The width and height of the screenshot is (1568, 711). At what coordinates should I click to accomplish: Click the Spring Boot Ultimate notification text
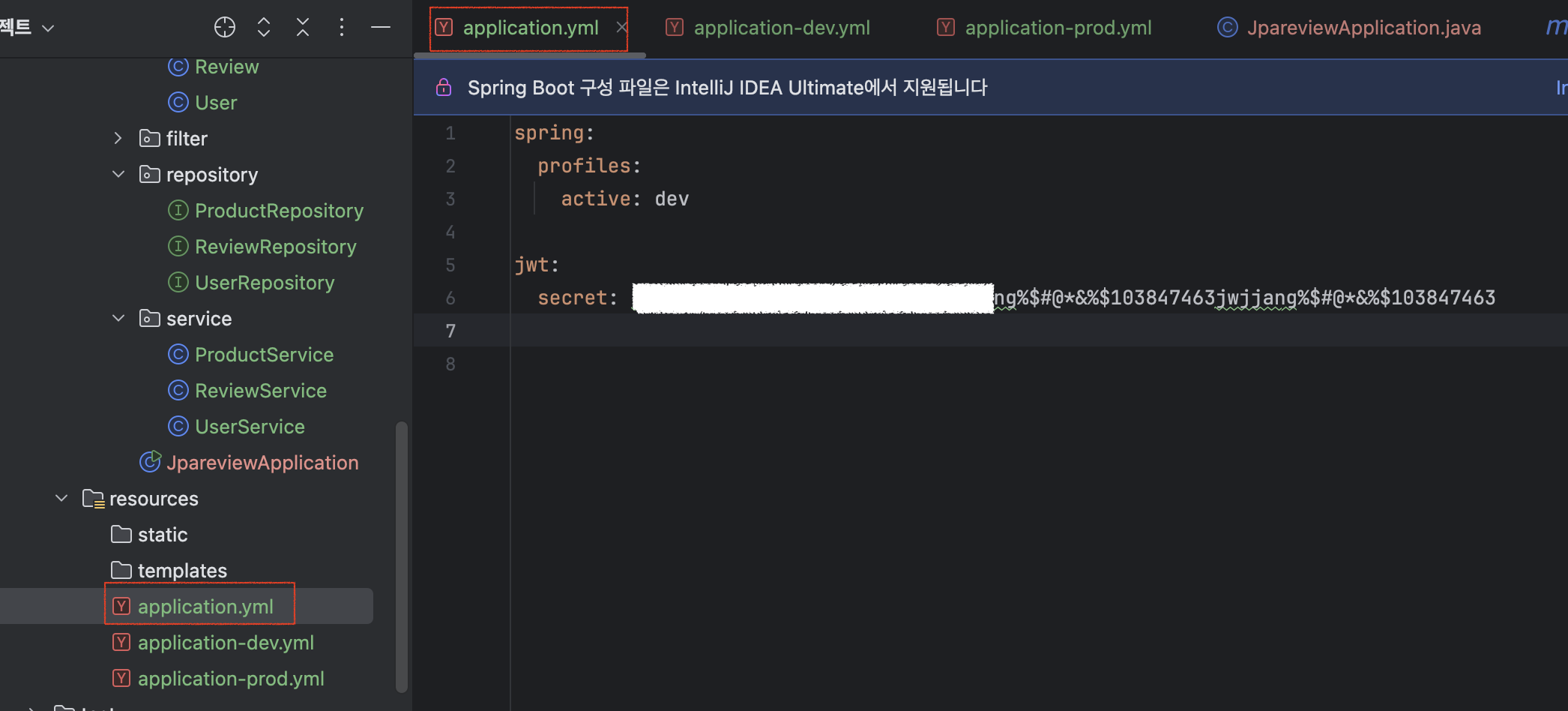727,88
